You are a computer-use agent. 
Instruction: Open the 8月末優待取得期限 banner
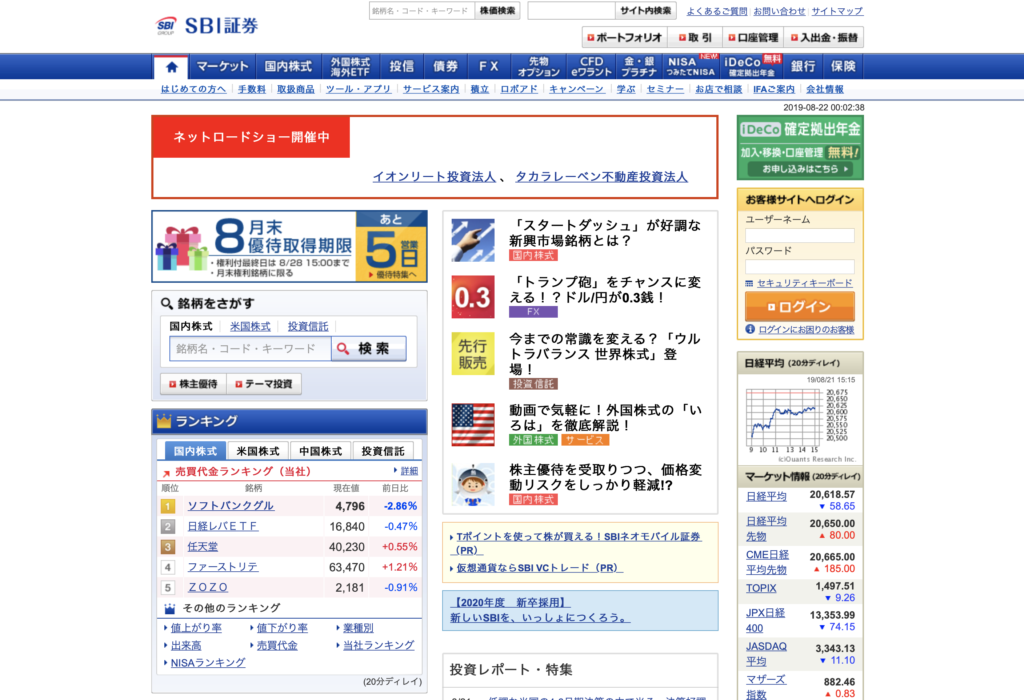pyautogui.click(x=289, y=246)
